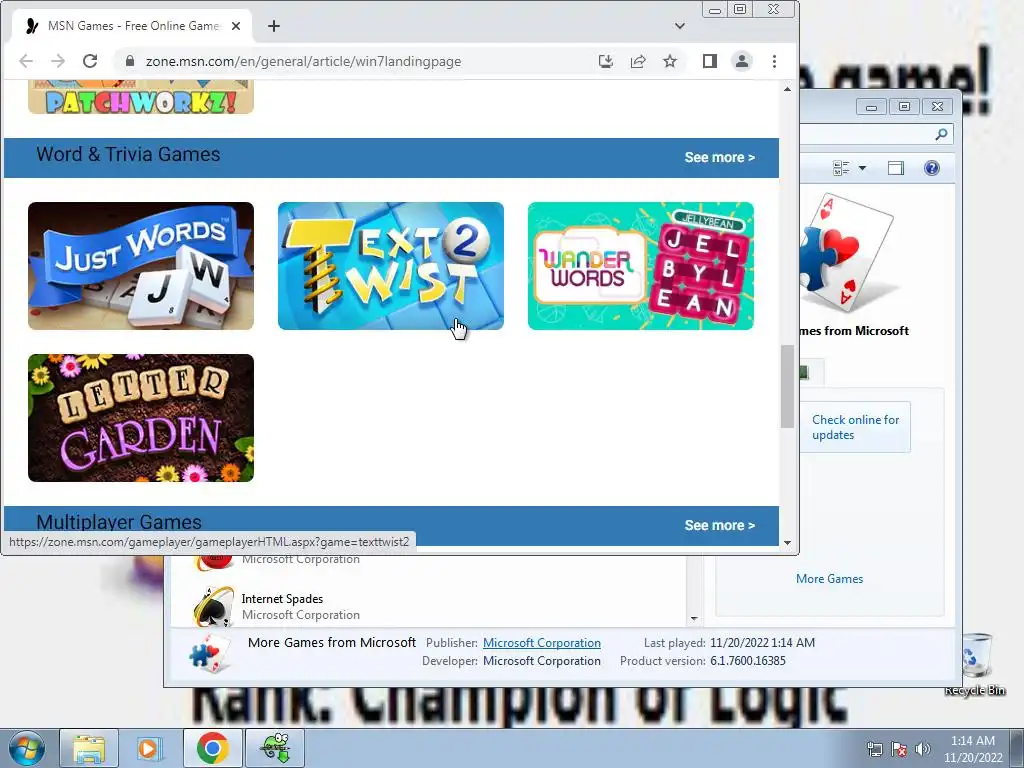Close the MSN Games tab
This screenshot has width=1024, height=768.
(236, 26)
